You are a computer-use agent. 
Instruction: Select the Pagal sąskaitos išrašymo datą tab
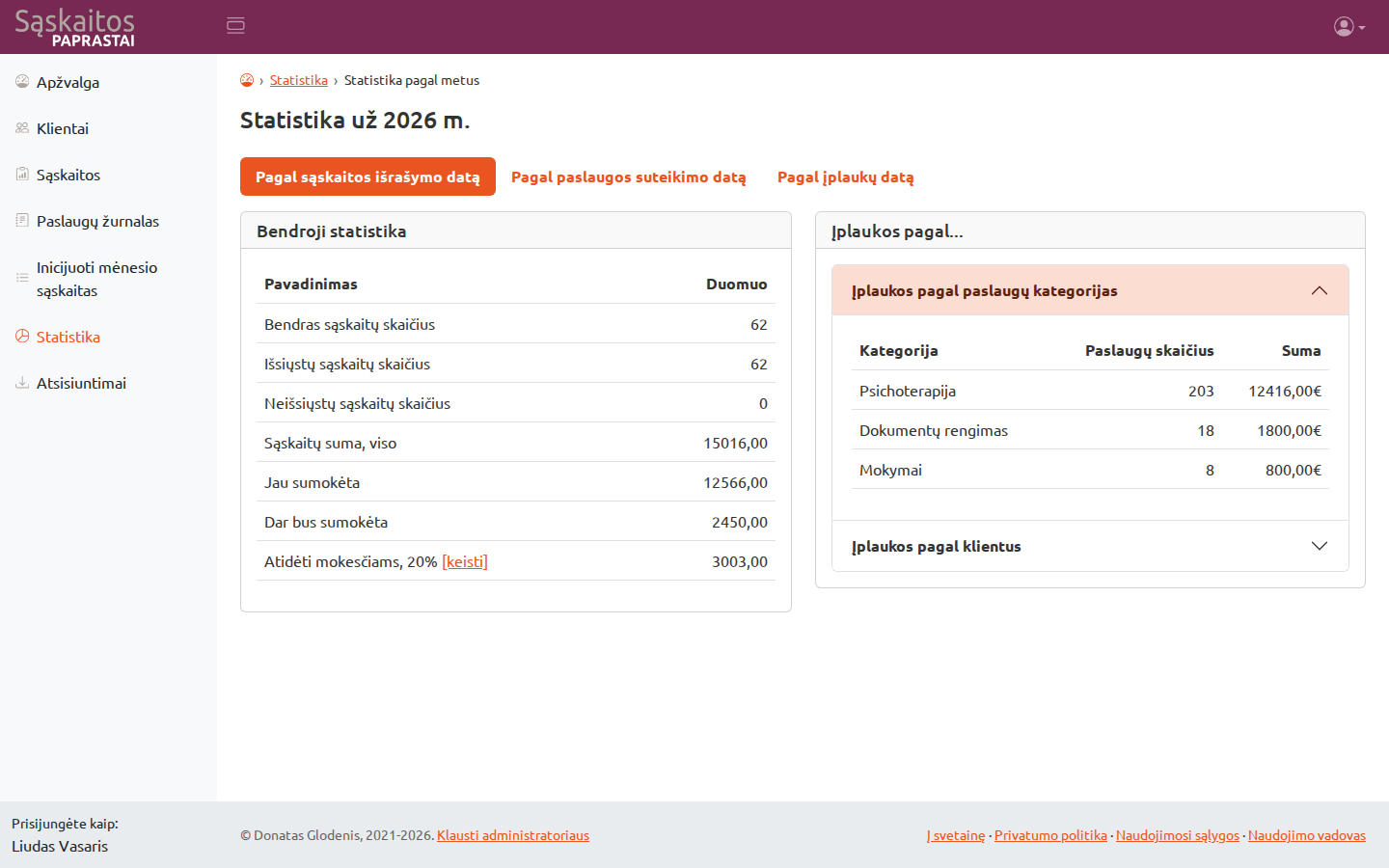[x=368, y=176]
